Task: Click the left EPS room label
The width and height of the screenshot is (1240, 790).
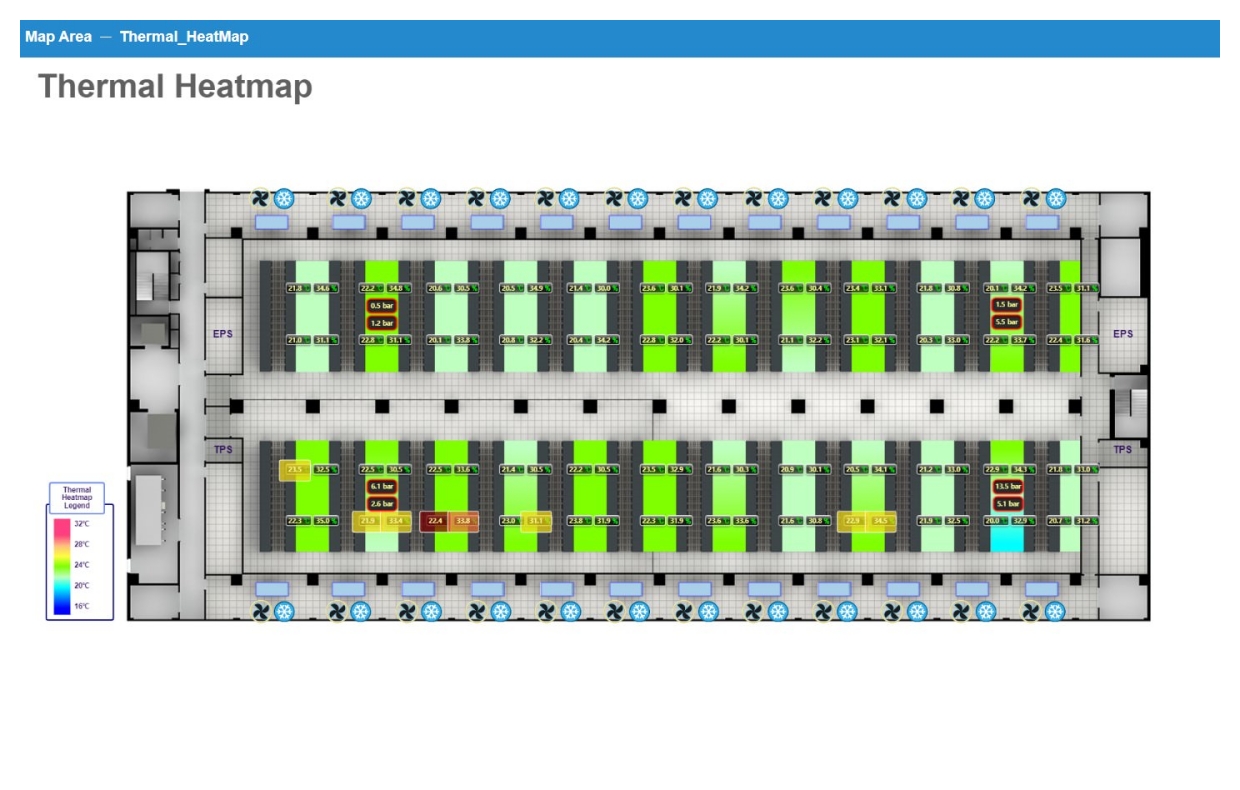Action: [223, 333]
